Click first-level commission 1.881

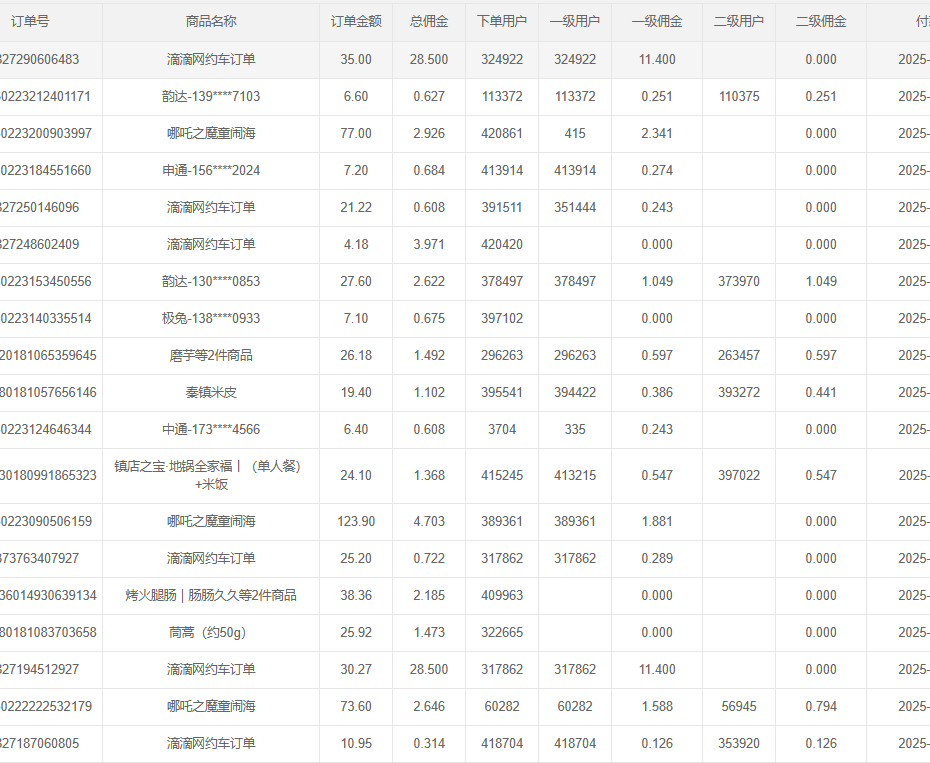pyautogui.click(x=657, y=522)
